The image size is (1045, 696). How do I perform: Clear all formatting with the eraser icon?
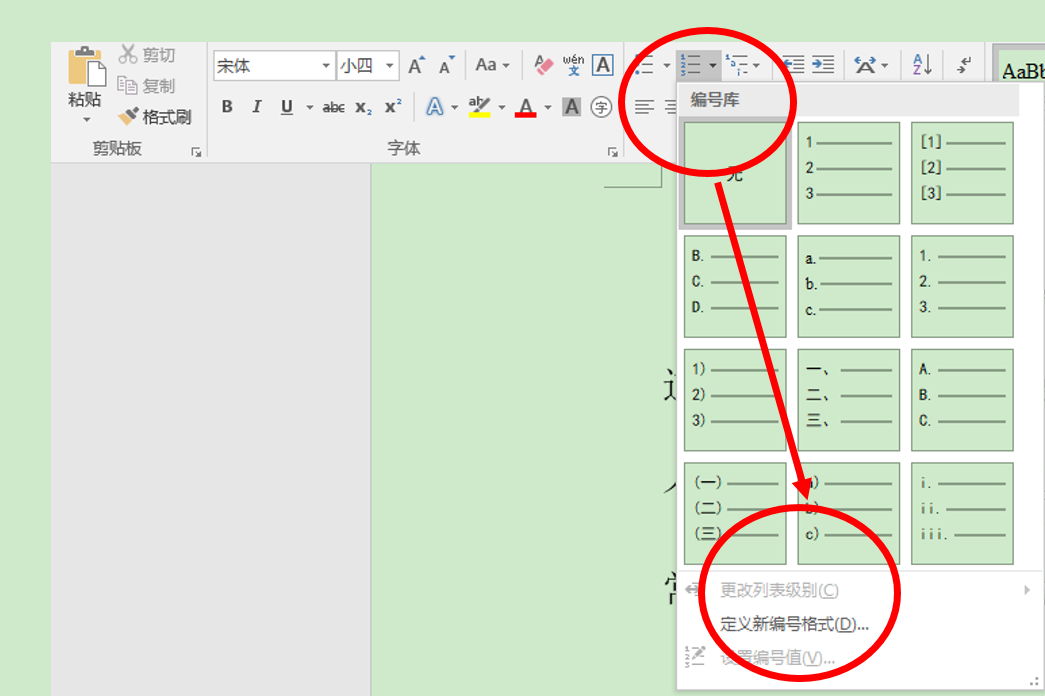pyautogui.click(x=543, y=65)
